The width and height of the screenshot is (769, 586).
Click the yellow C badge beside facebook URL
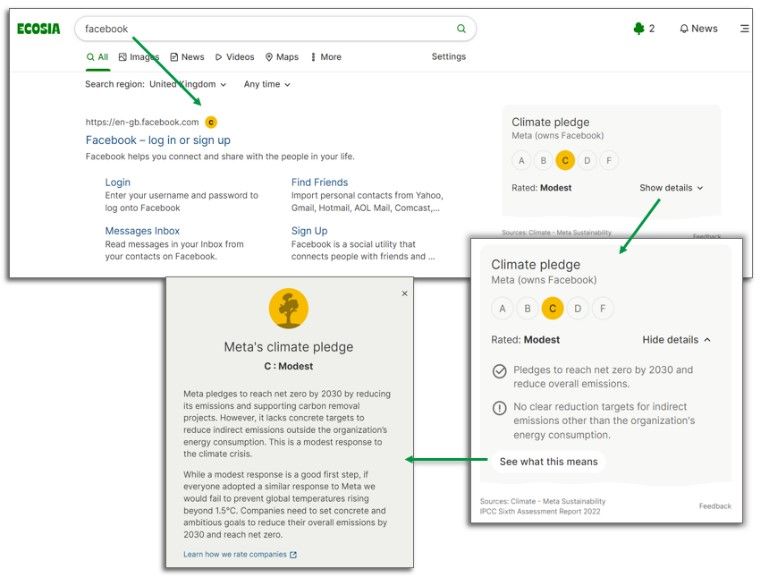pos(211,122)
